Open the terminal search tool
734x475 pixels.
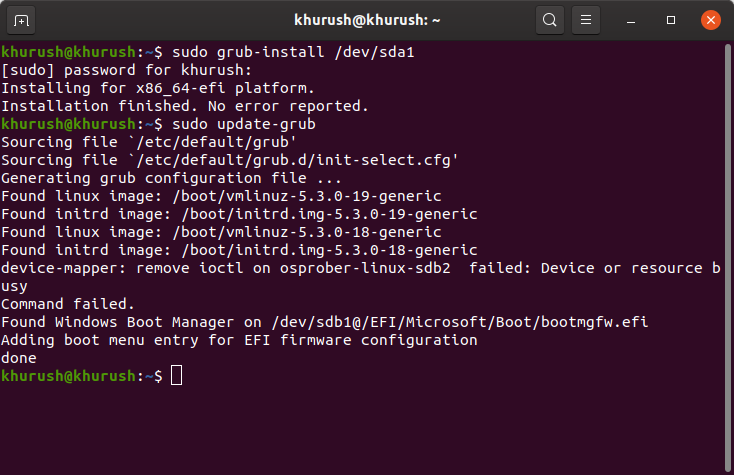click(x=550, y=20)
